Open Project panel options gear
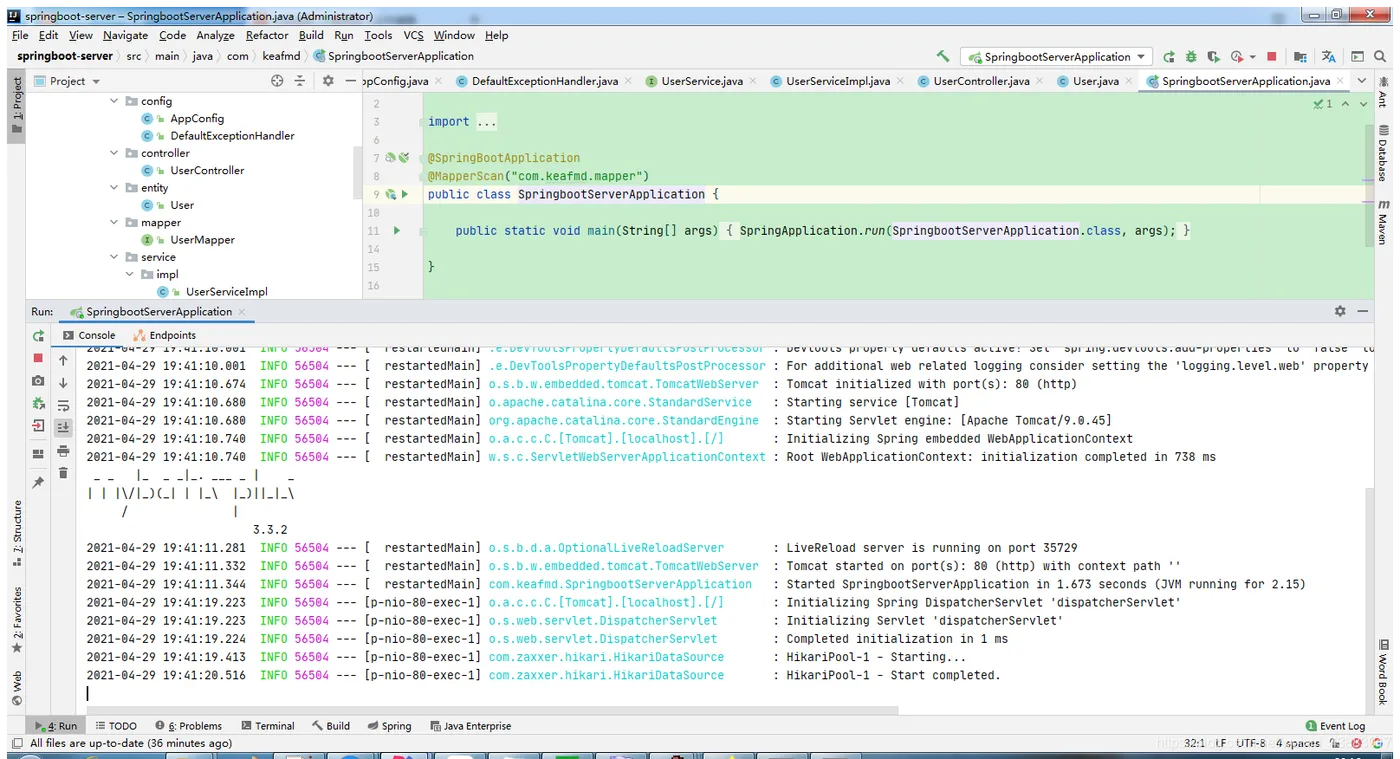The image size is (1400, 759). pos(328,81)
